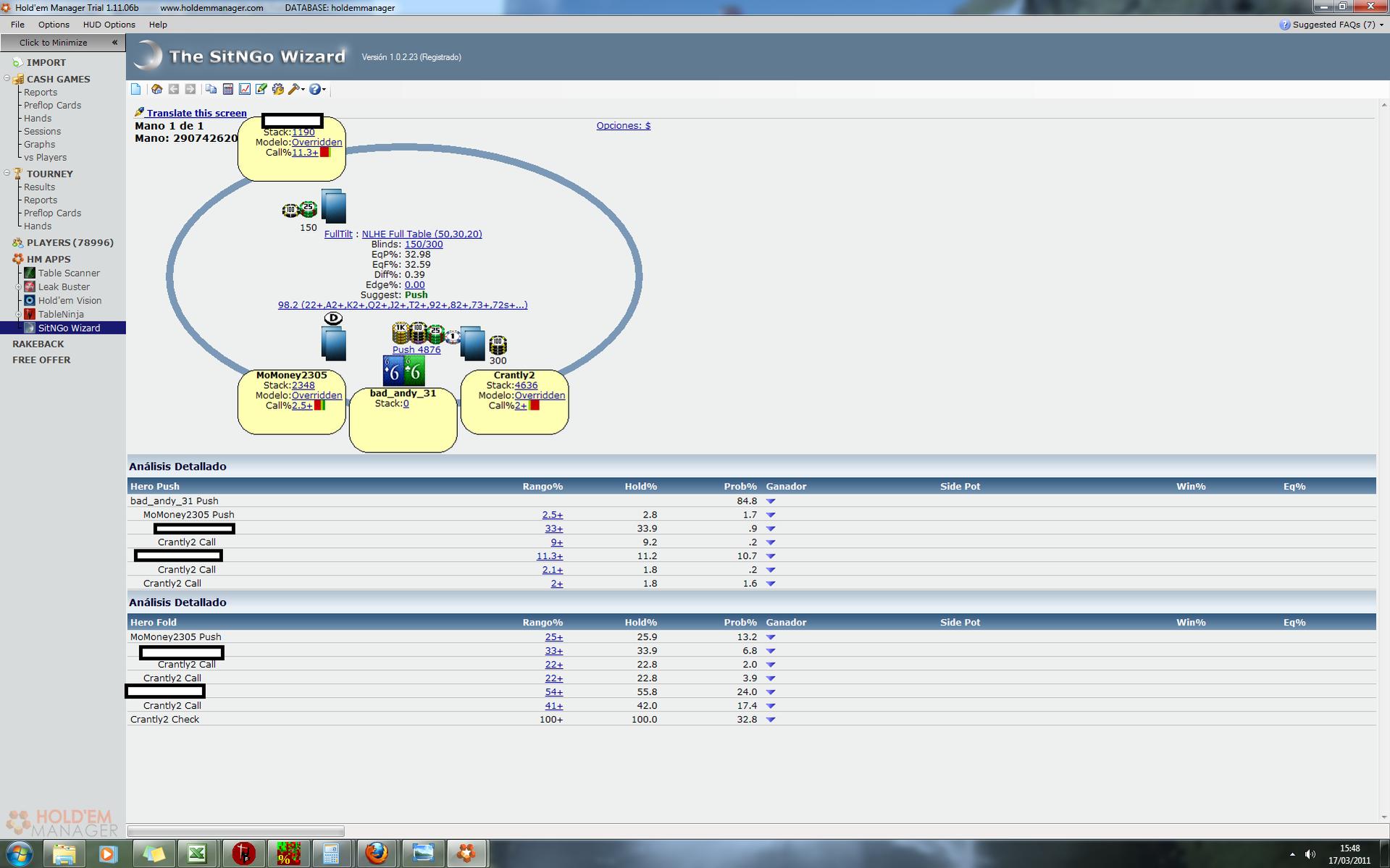Image resolution: width=1390 pixels, height=868 pixels.
Task: Click the Crantly2 stack 4636 link
Action: point(526,385)
